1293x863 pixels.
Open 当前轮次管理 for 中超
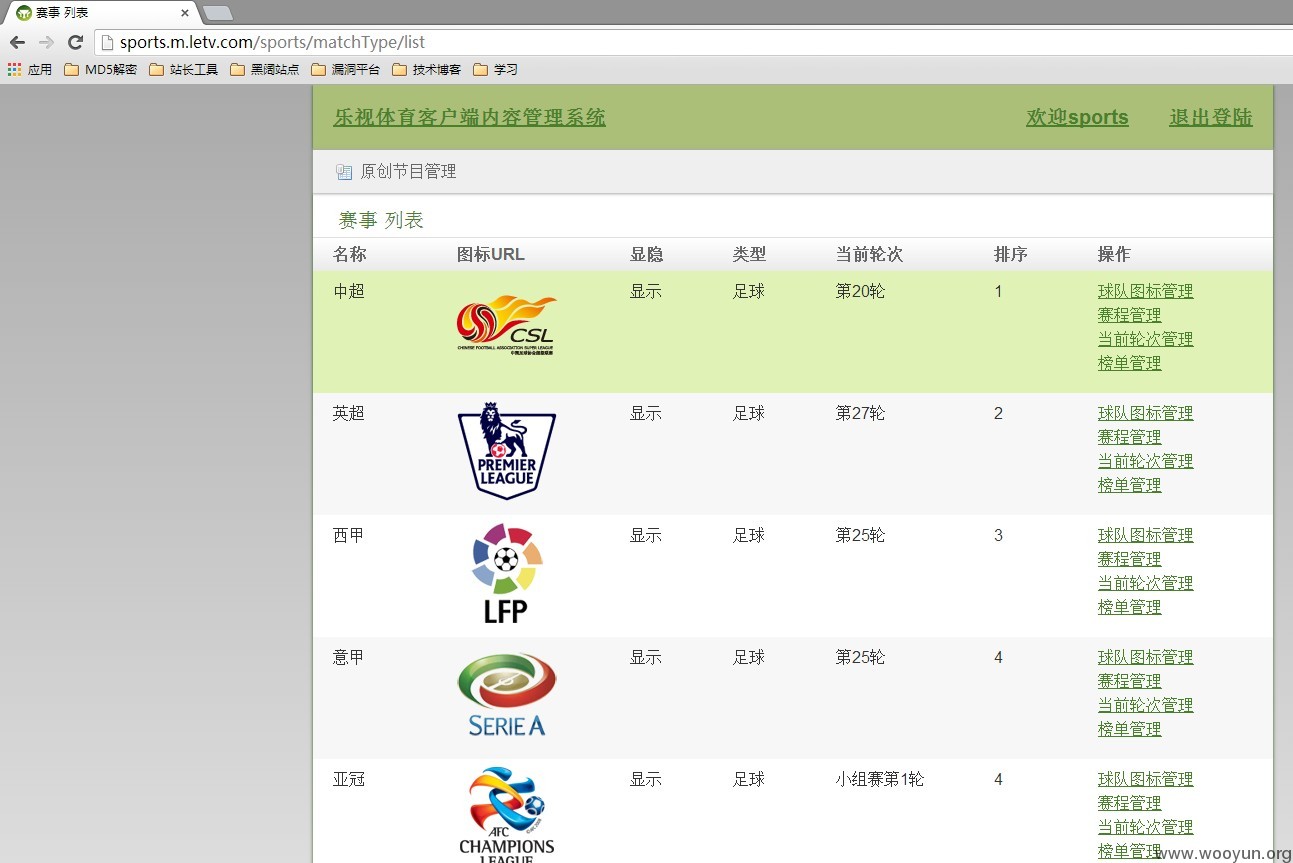[x=1145, y=339]
